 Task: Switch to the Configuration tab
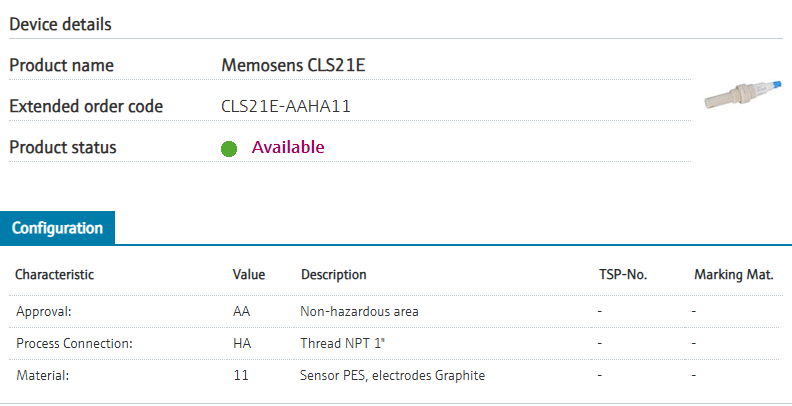(57, 228)
